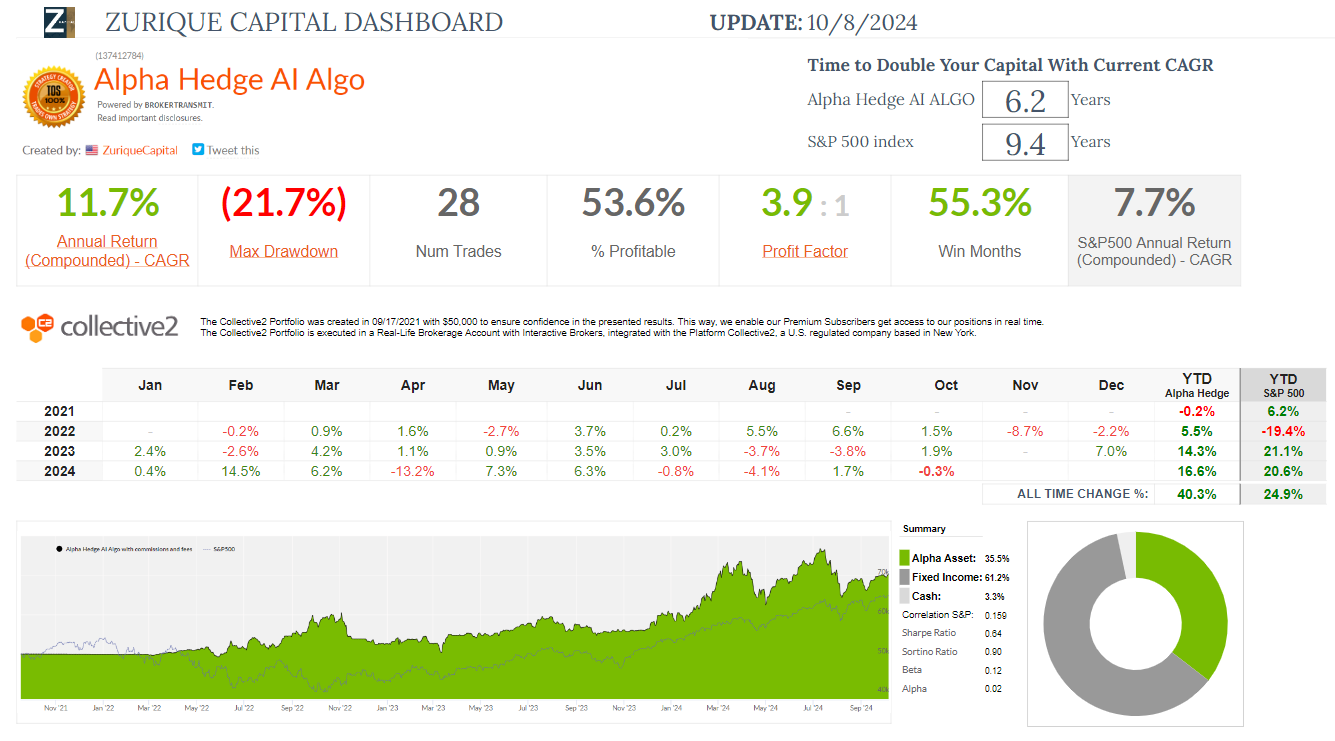The image size is (1335, 741).
Task: Click ZURIQUE CAPITAL DASHBOARD header title
Action: tap(304, 21)
